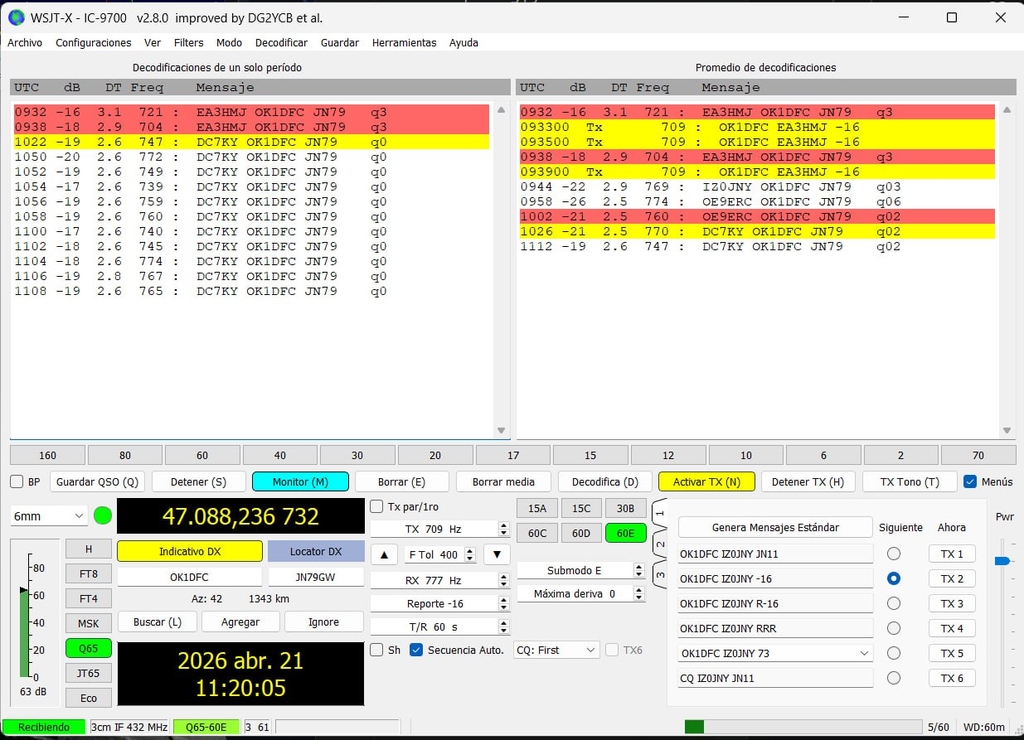Toggle the Sh checkbox
Image resolution: width=1024 pixels, height=740 pixels.
coord(377,650)
